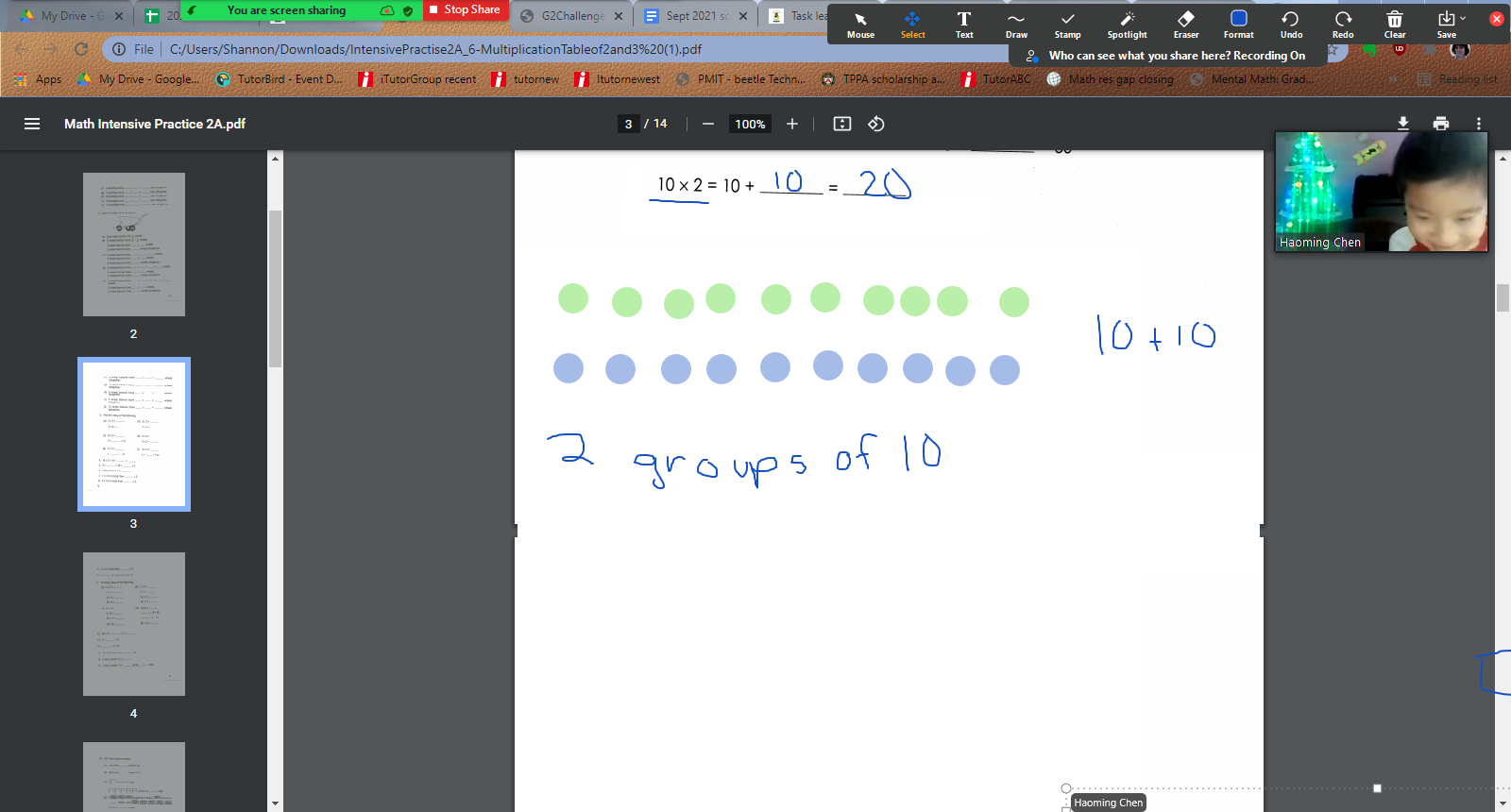Viewport: 1511px width, 812px height.
Task: Click the document vertical scrollbar thumb
Action: tap(1503, 297)
